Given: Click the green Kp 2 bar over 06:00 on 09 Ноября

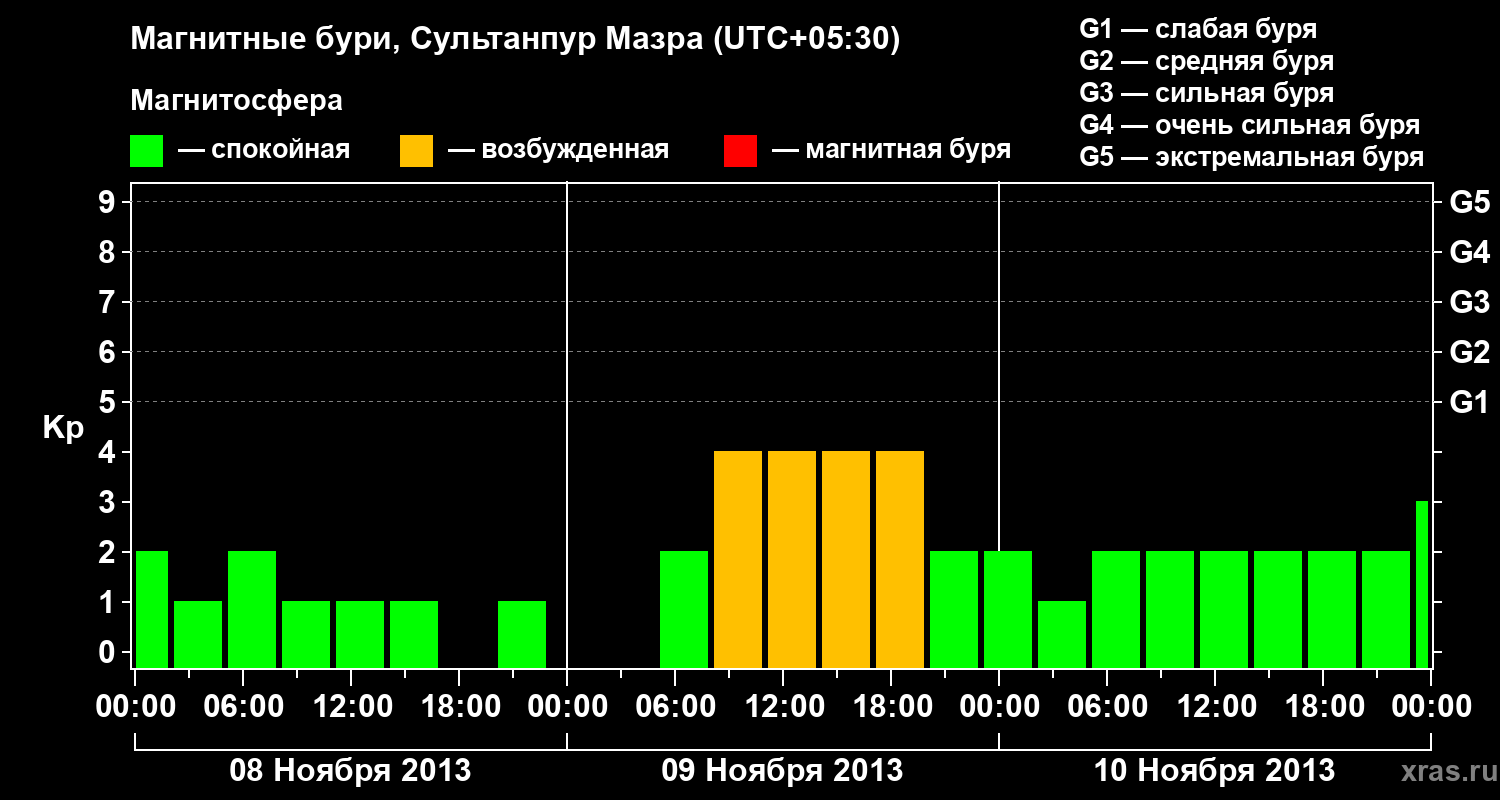Looking at the screenshot, I should [684, 609].
